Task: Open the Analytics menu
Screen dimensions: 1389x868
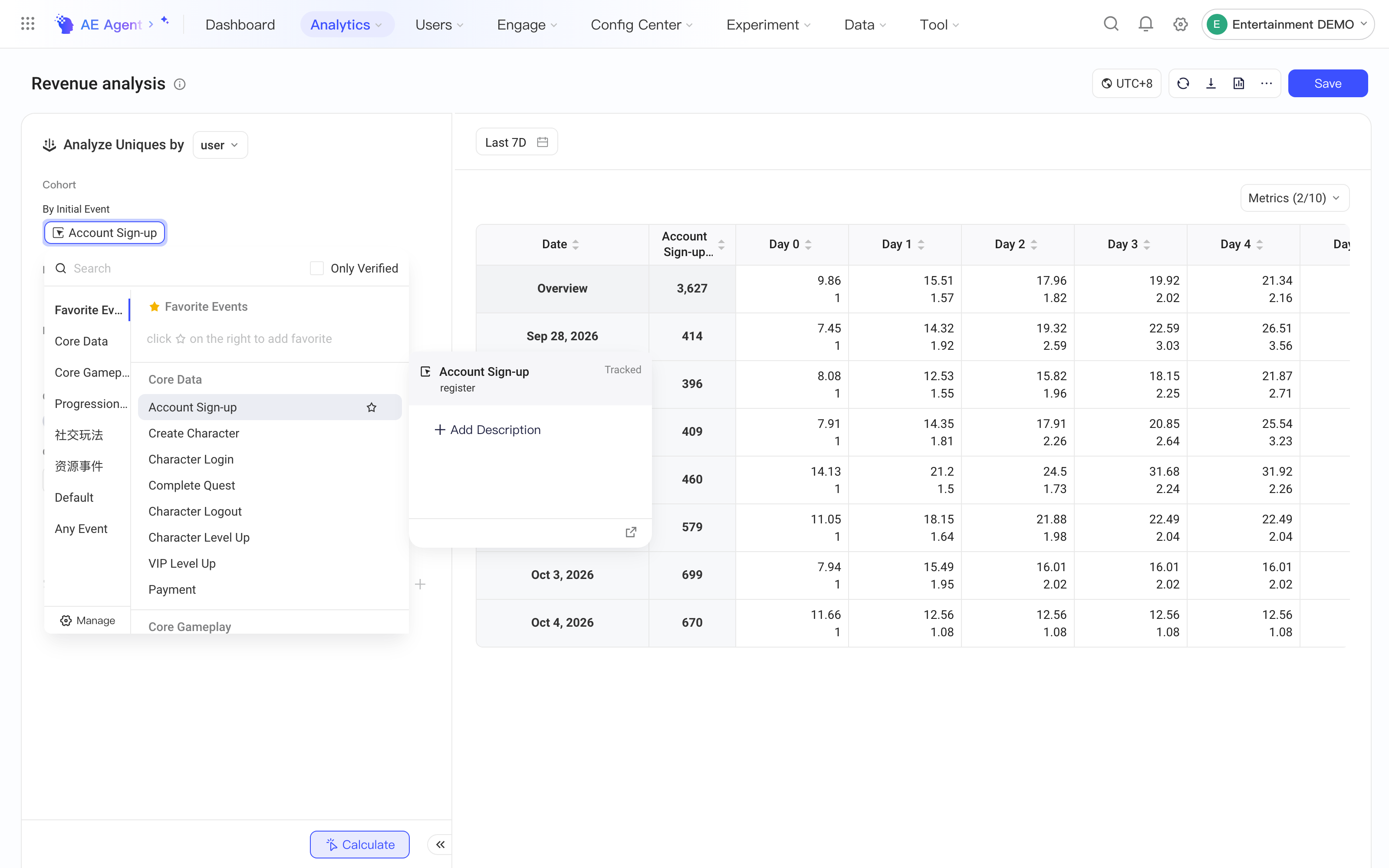Action: 346,25
